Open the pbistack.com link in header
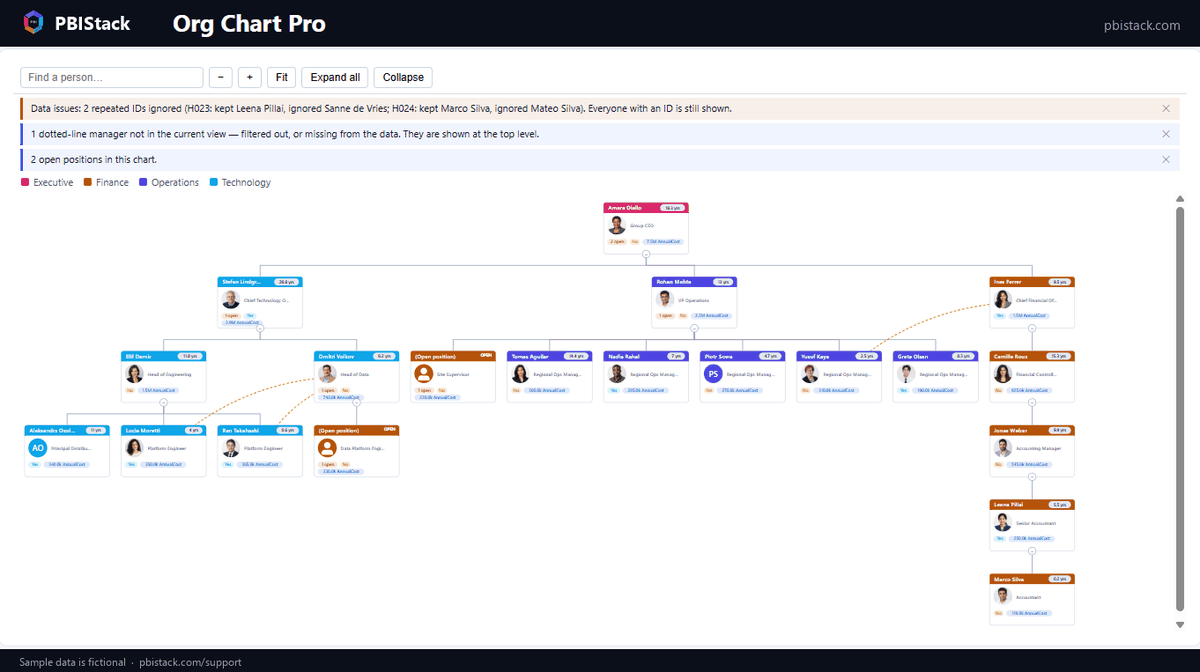The image size is (1200, 672). (1140, 25)
